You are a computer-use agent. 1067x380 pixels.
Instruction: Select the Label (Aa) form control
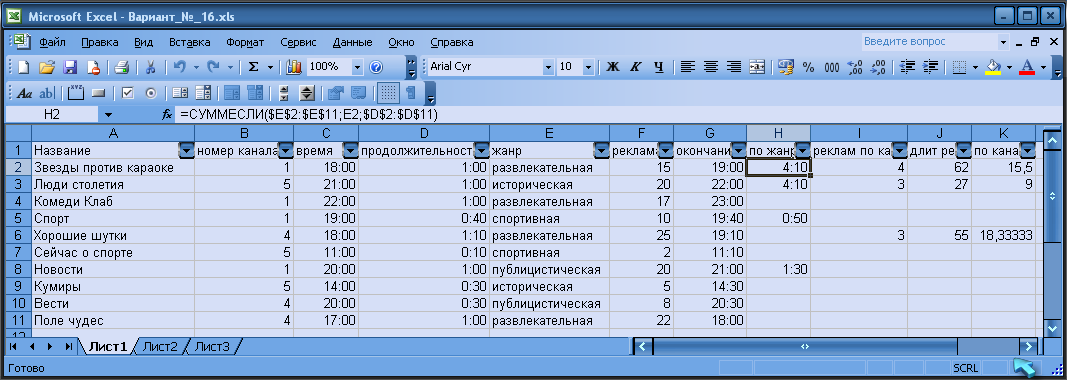point(24,93)
